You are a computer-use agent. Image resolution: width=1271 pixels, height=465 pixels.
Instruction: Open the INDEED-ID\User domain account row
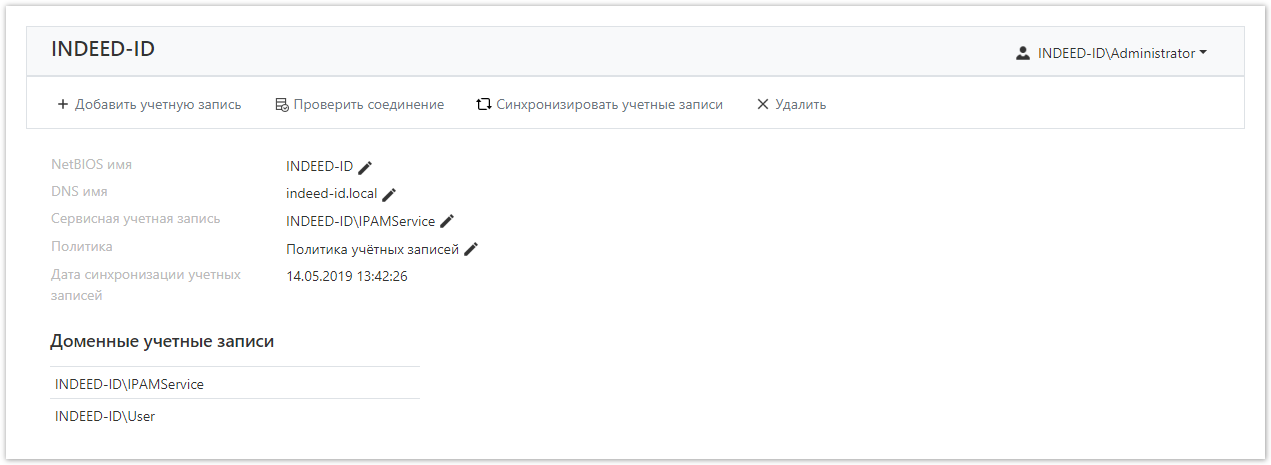(105, 416)
